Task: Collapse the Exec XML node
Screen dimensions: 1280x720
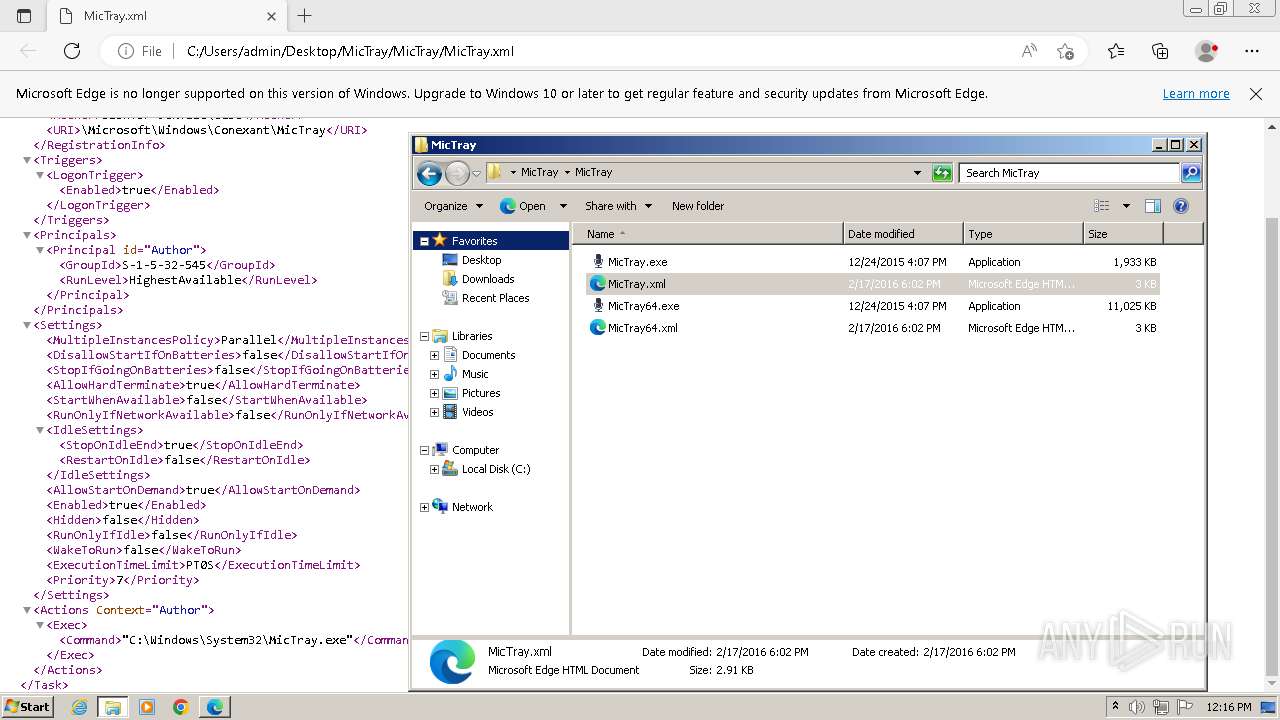Action: click(41, 625)
